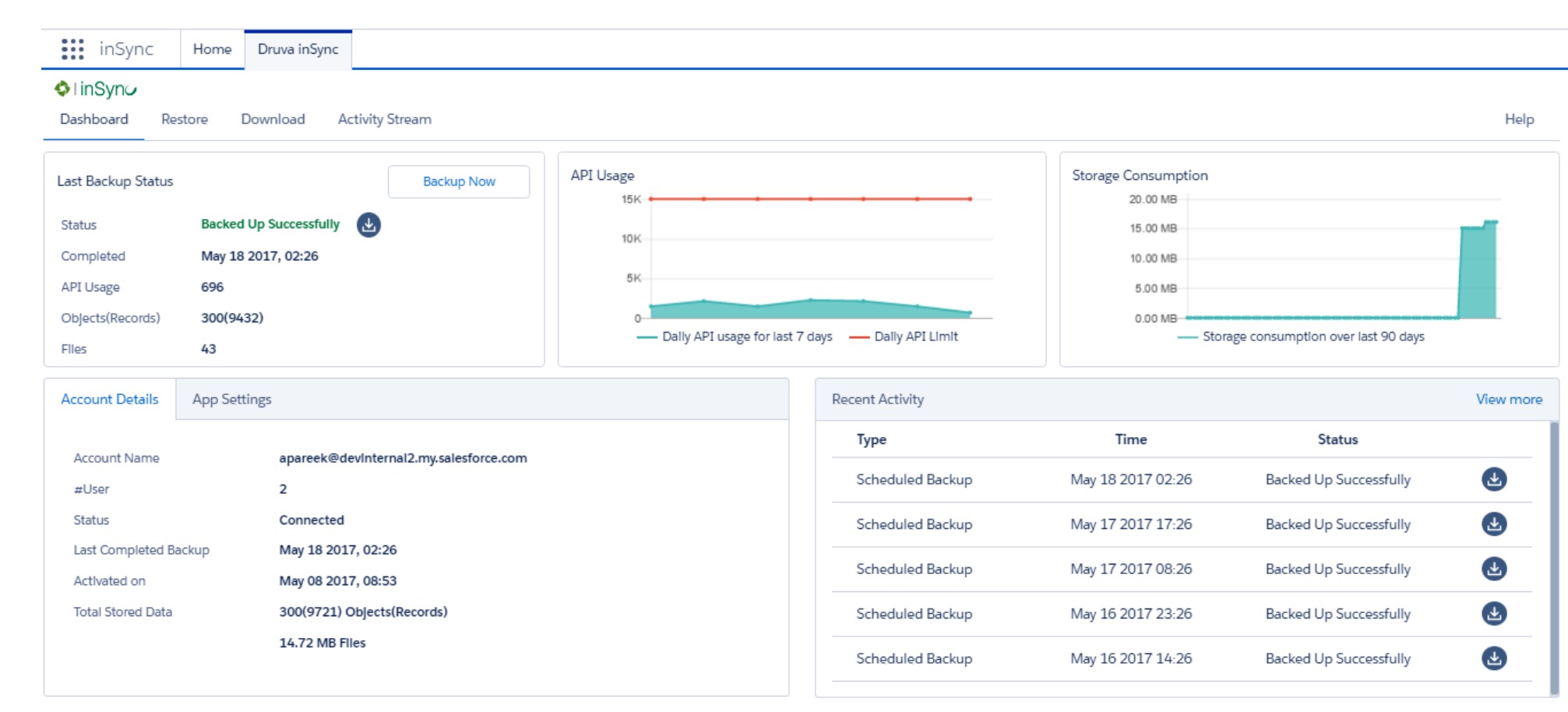Click the green inSync logo

pos(95,90)
